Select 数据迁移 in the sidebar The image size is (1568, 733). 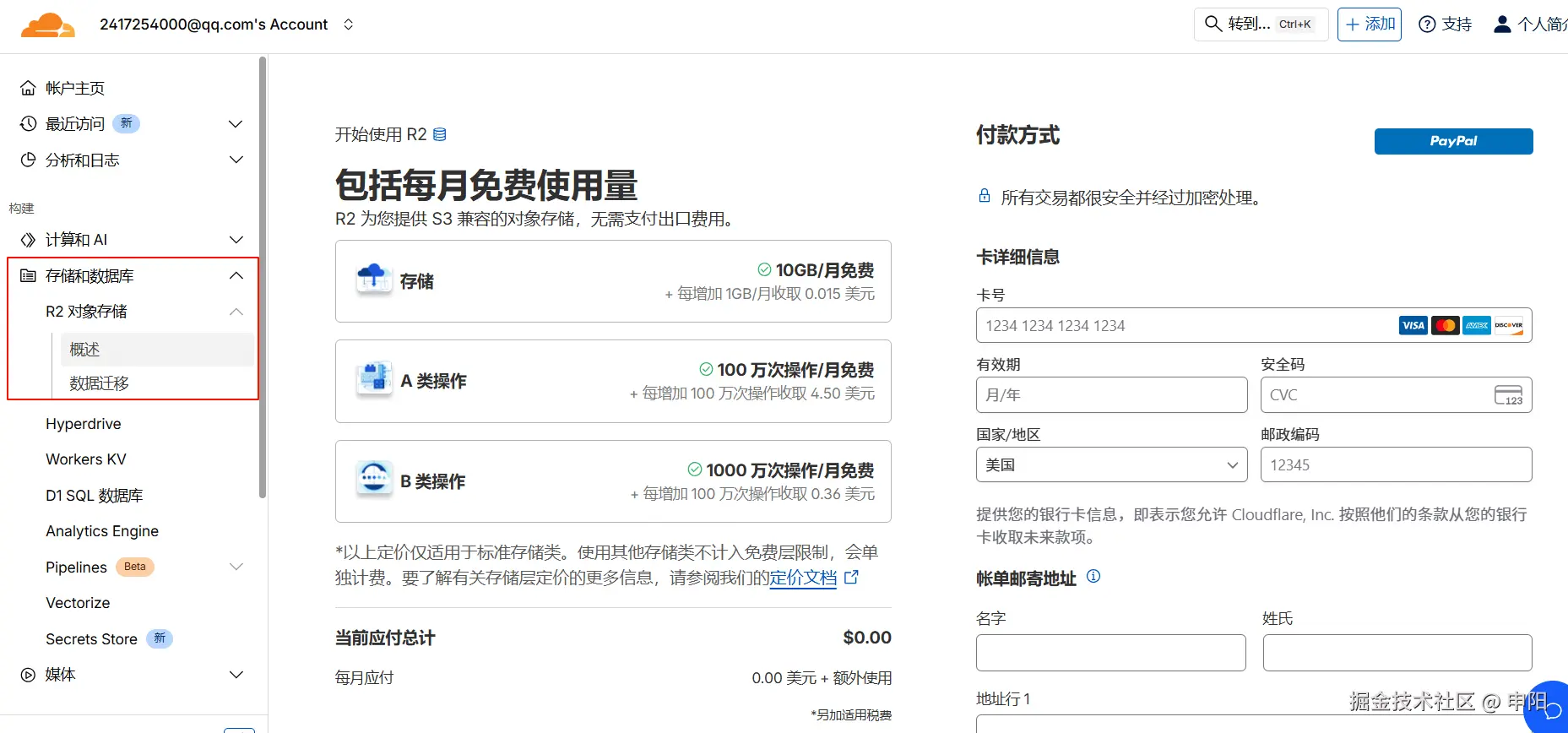(x=99, y=383)
